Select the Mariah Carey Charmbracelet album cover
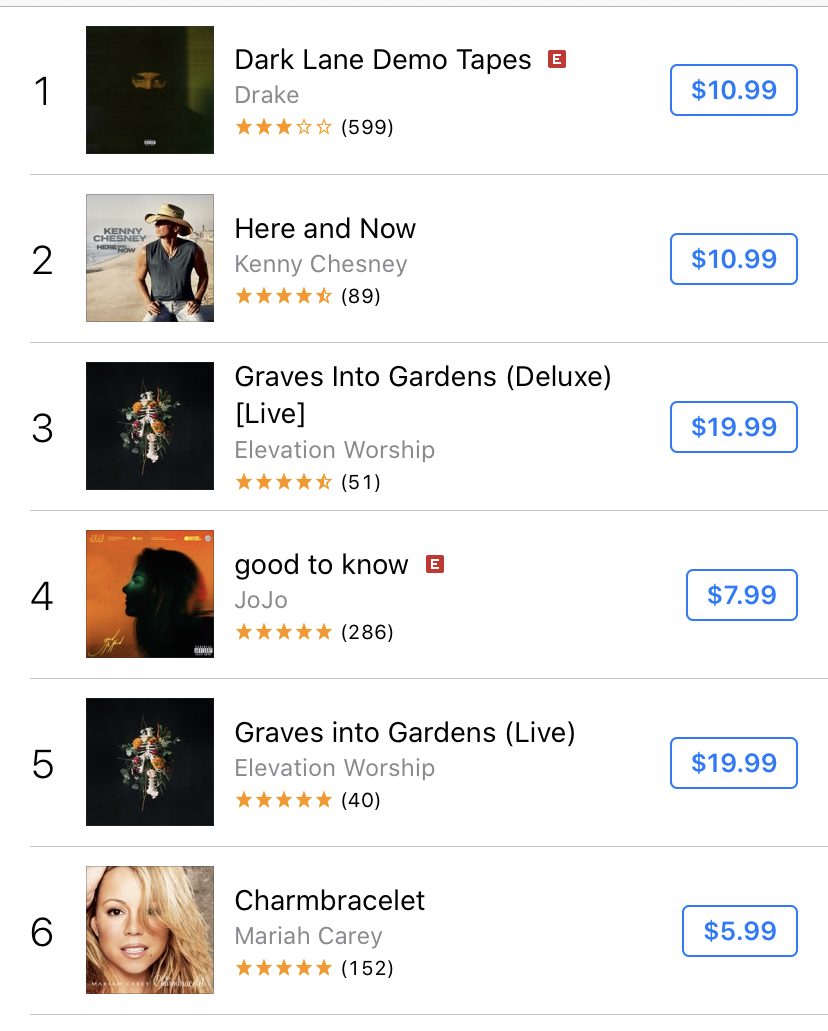The width and height of the screenshot is (828, 1031). point(150,930)
